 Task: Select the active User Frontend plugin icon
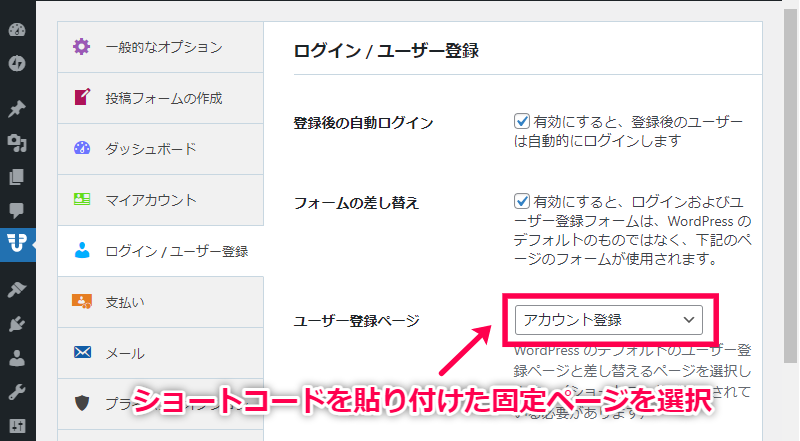(x=17, y=243)
